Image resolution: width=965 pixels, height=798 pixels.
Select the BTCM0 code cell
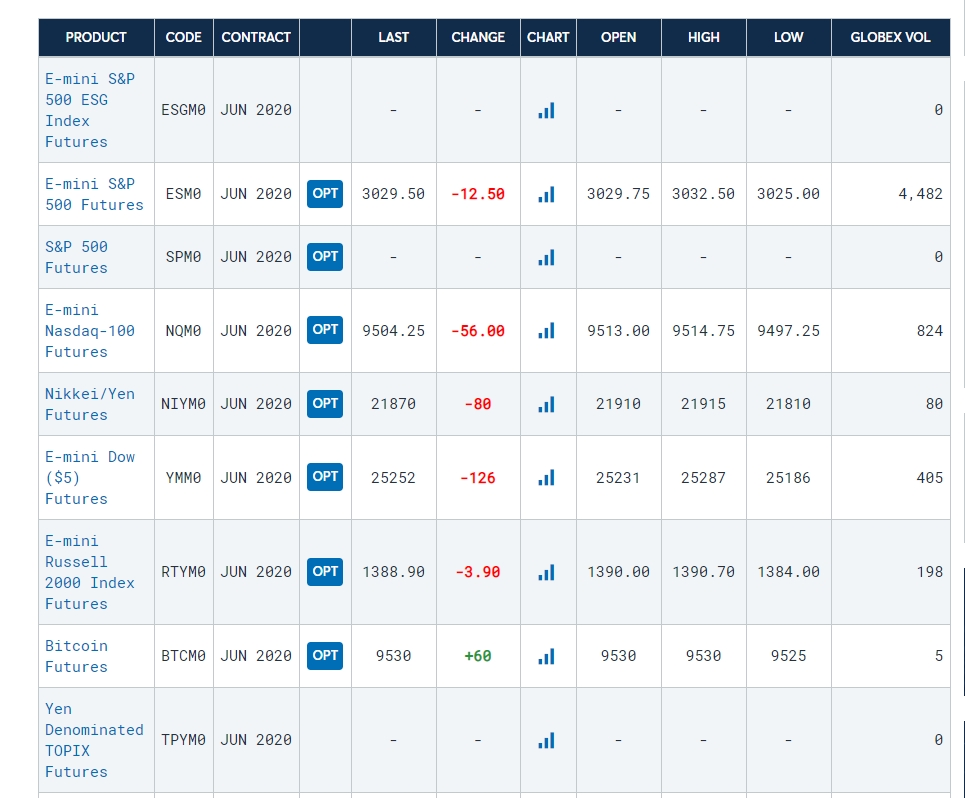183,656
